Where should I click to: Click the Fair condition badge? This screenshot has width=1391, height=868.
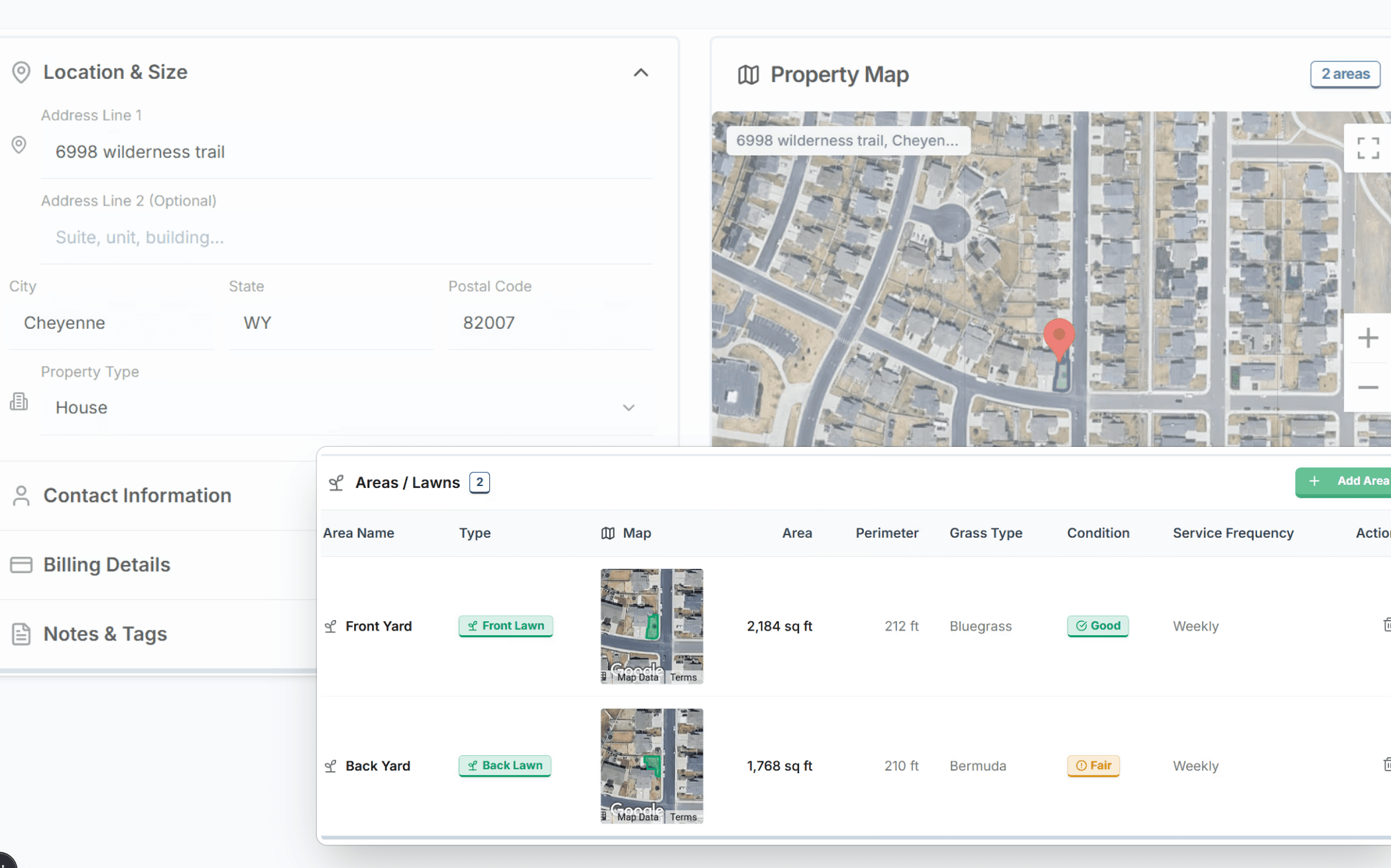(x=1093, y=766)
